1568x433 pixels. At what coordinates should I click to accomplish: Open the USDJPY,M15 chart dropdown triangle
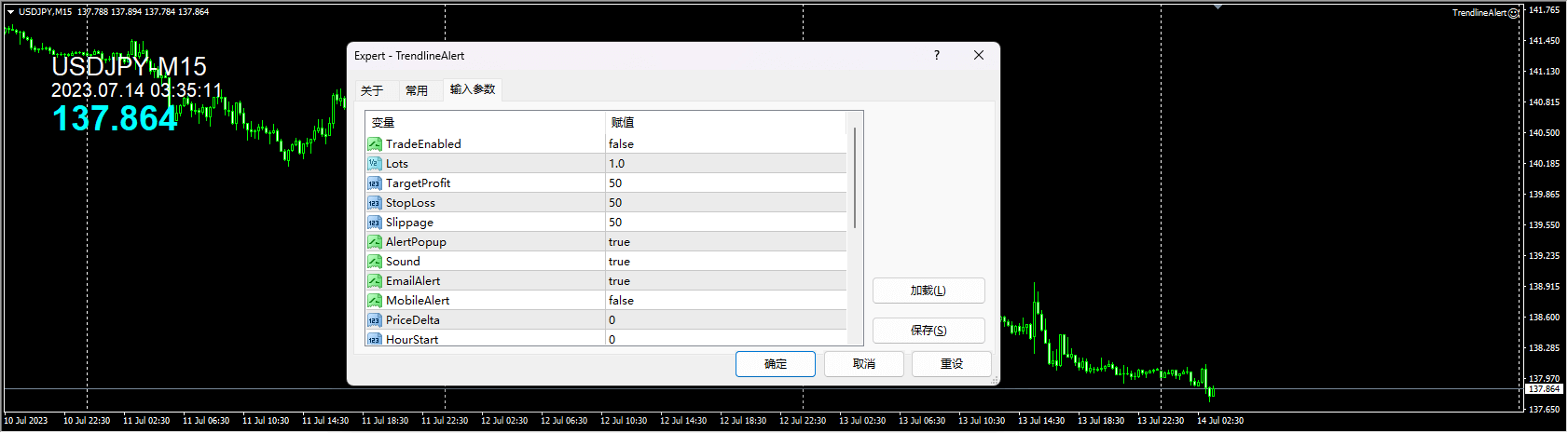pos(10,12)
